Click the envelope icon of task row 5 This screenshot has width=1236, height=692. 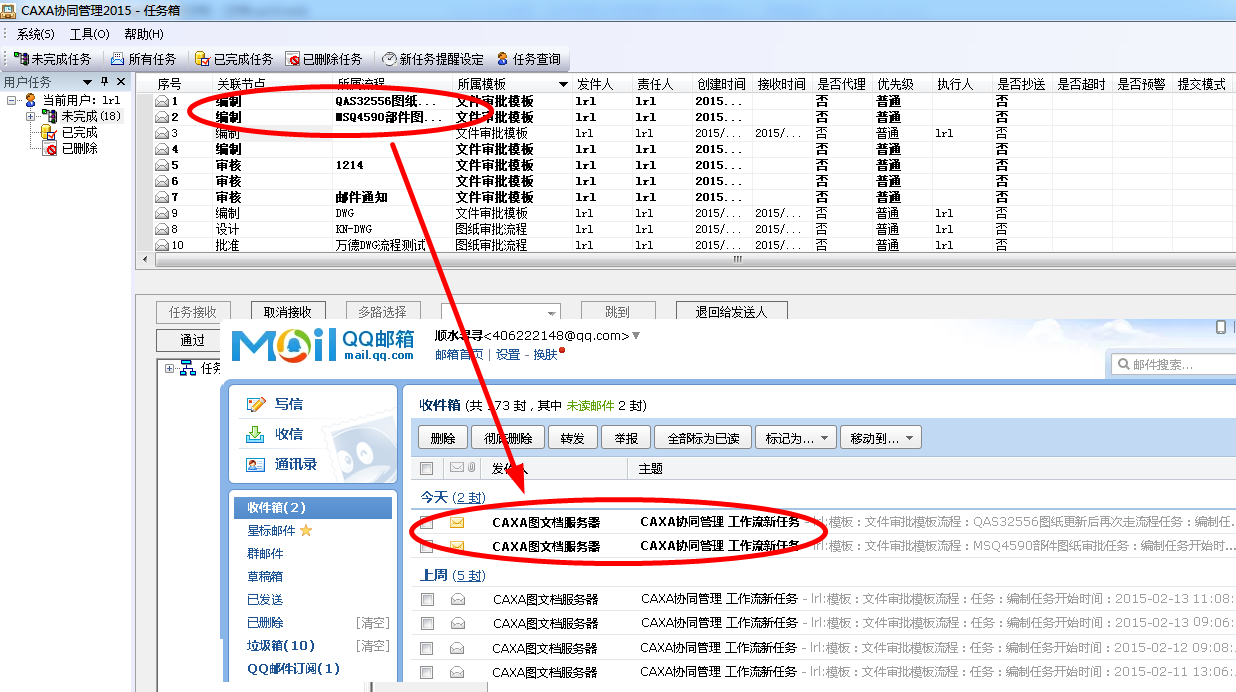click(x=162, y=165)
